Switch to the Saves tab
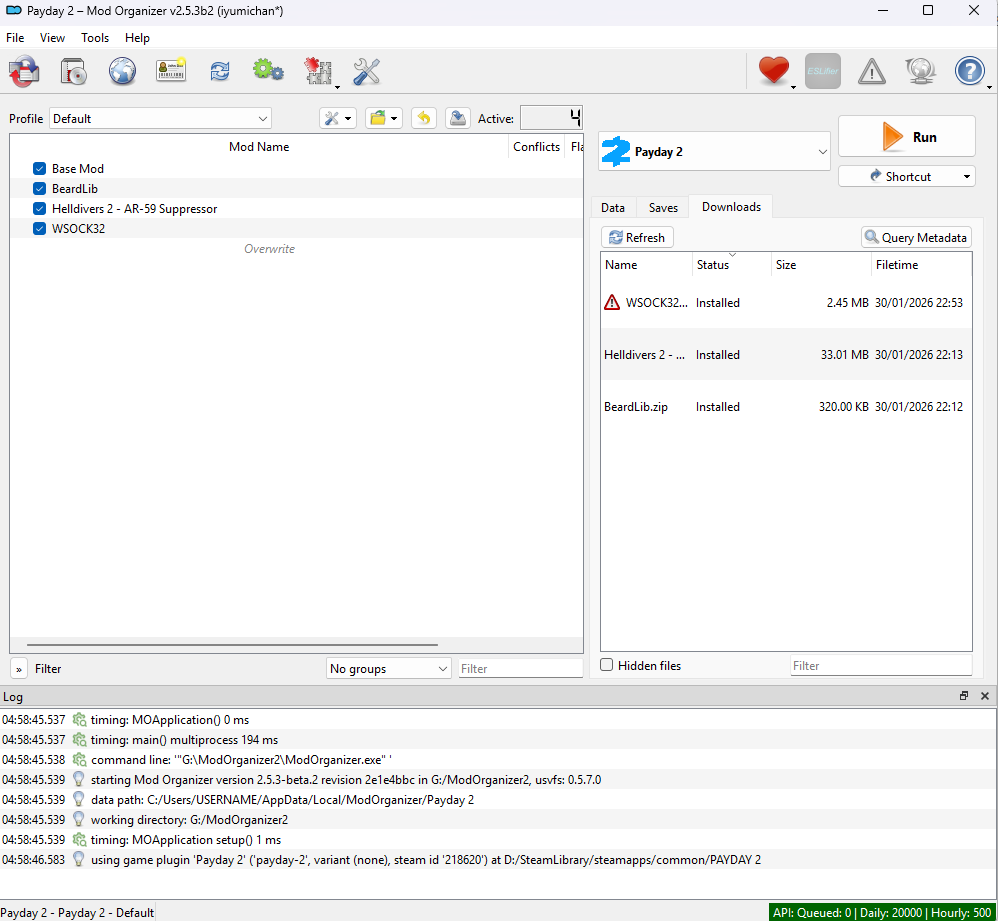The image size is (998, 921). (663, 208)
